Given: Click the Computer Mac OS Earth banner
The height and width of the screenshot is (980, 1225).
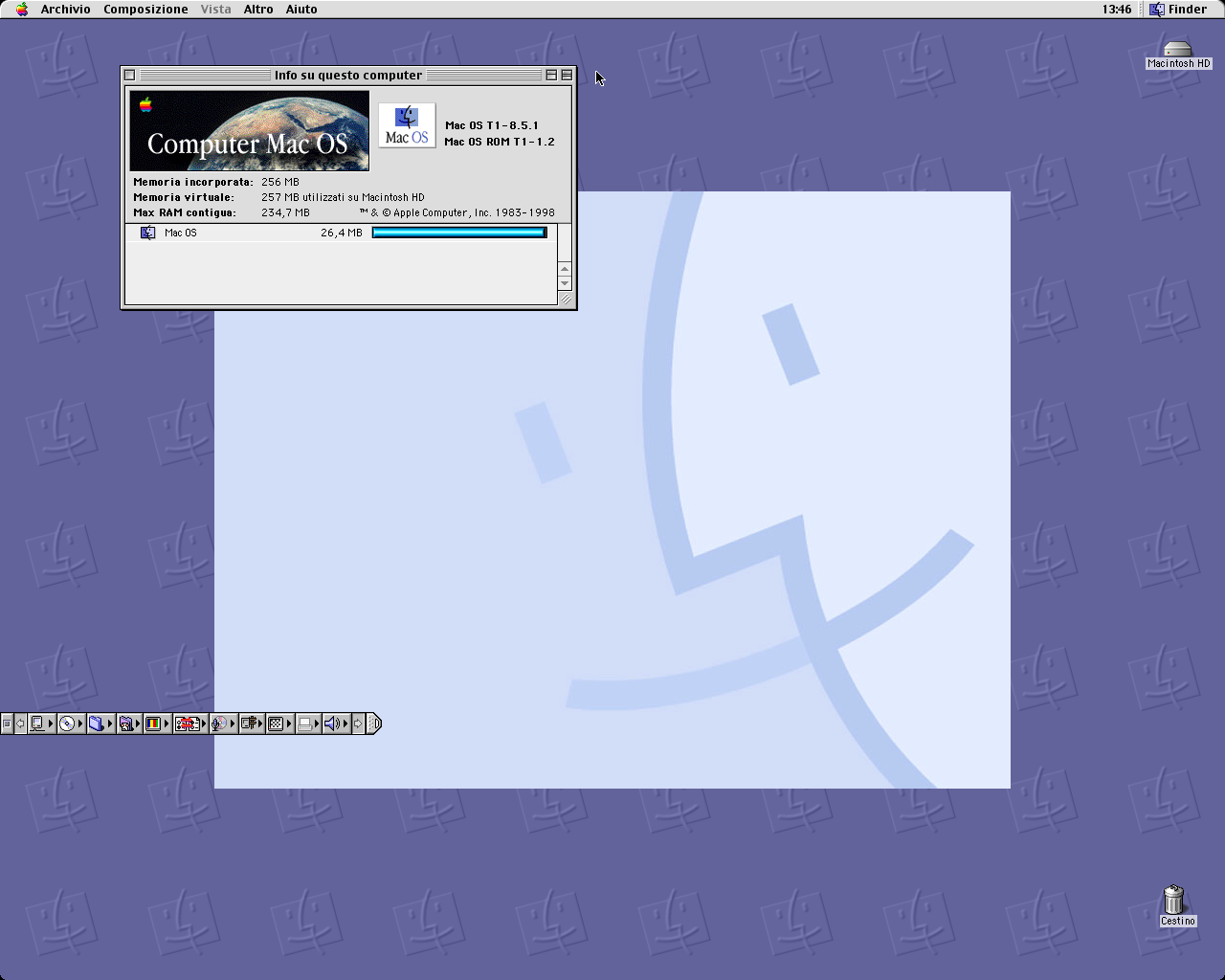Looking at the screenshot, I should pyautogui.click(x=249, y=130).
